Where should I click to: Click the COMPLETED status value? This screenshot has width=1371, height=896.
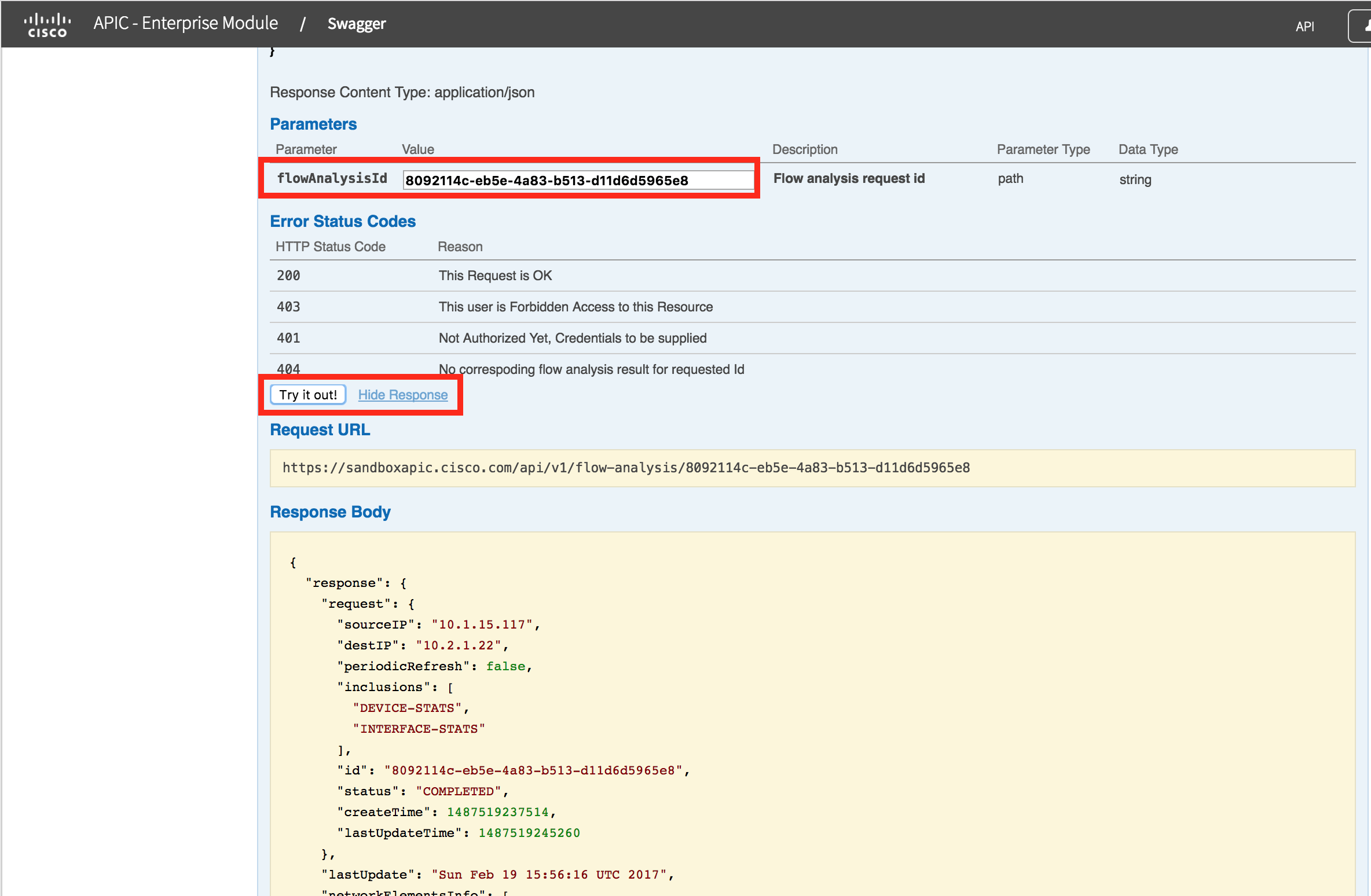tap(458, 791)
